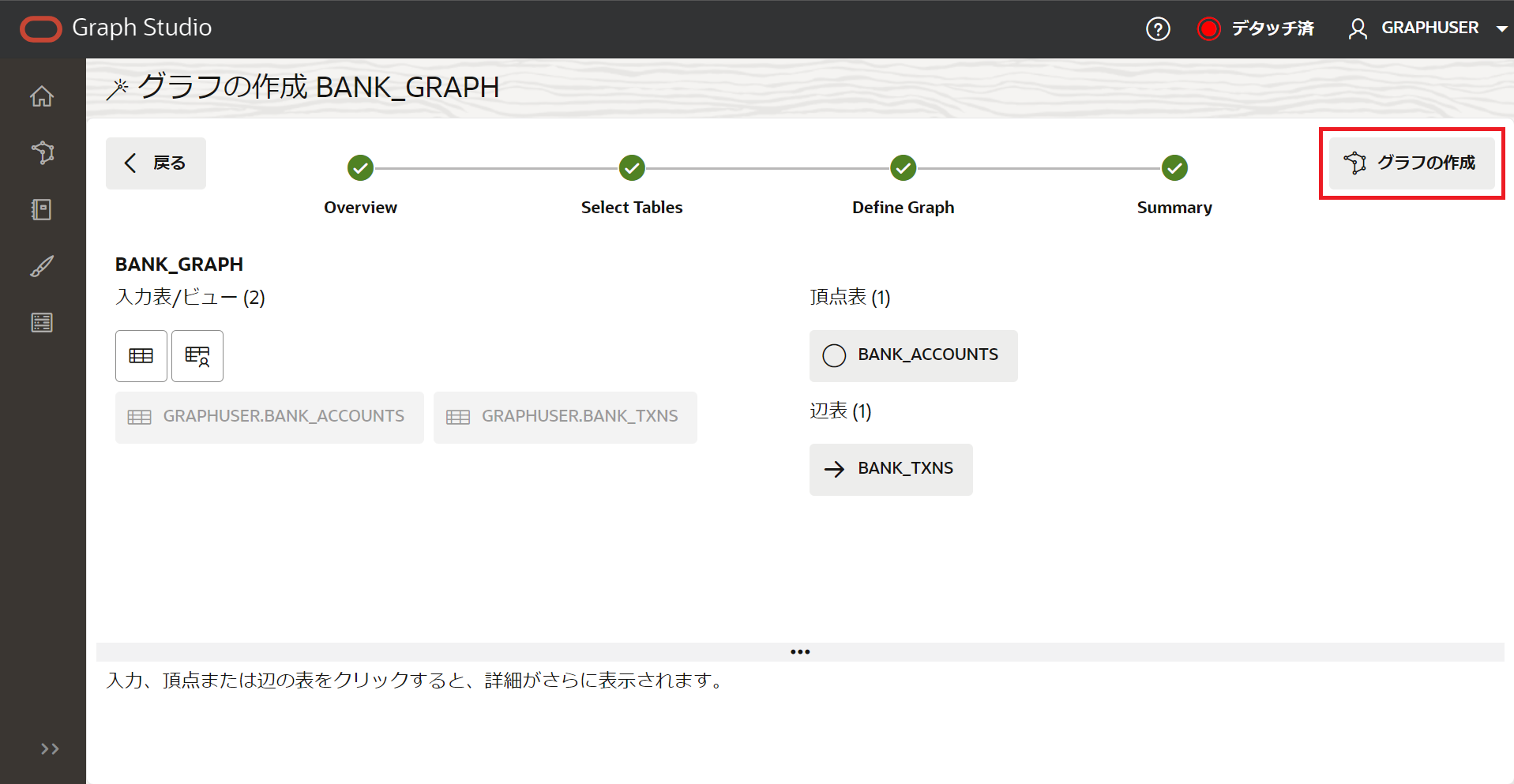1514x784 pixels.
Task: Select the BANK_ACCOUNTS vertex table
Action: 913,355
